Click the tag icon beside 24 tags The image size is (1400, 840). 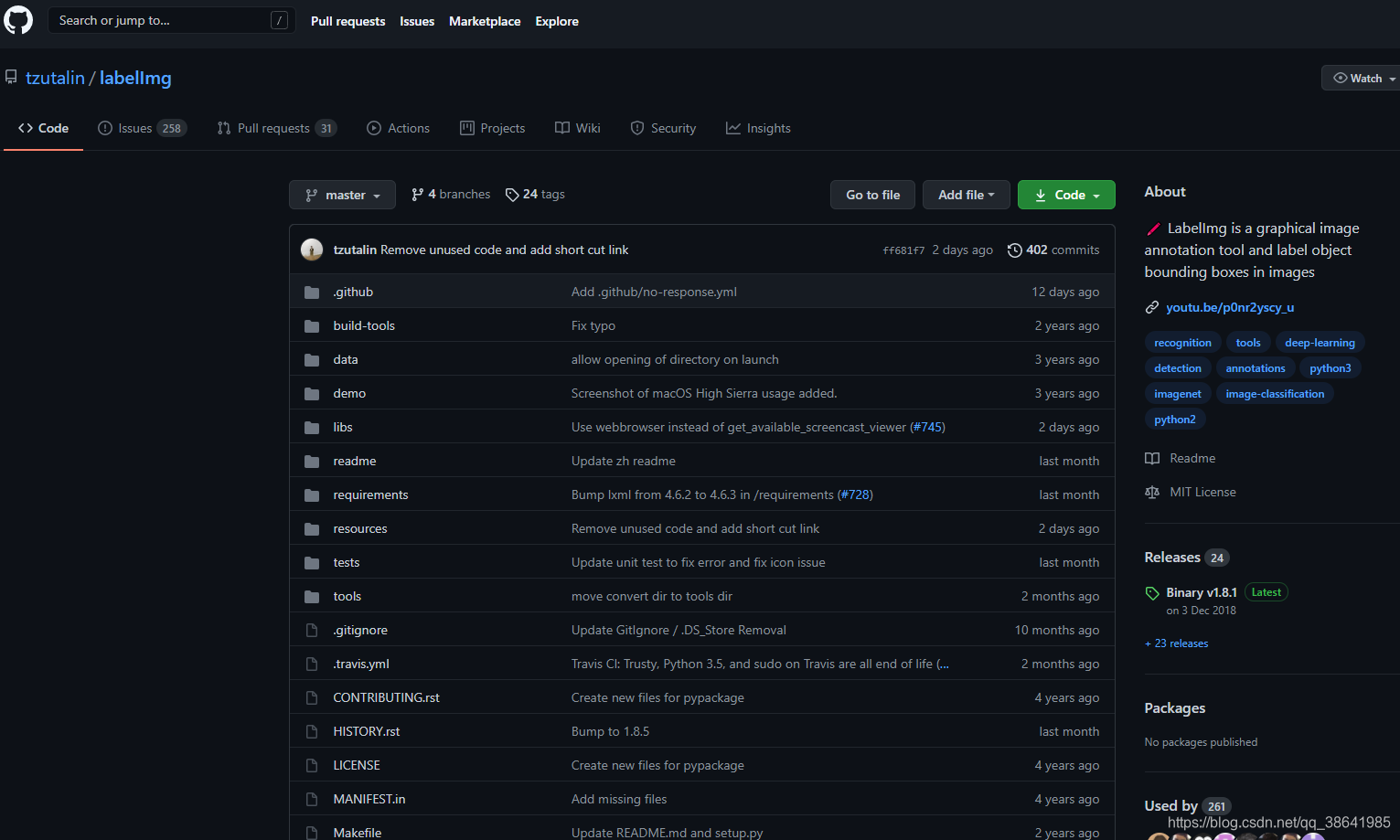coord(512,195)
